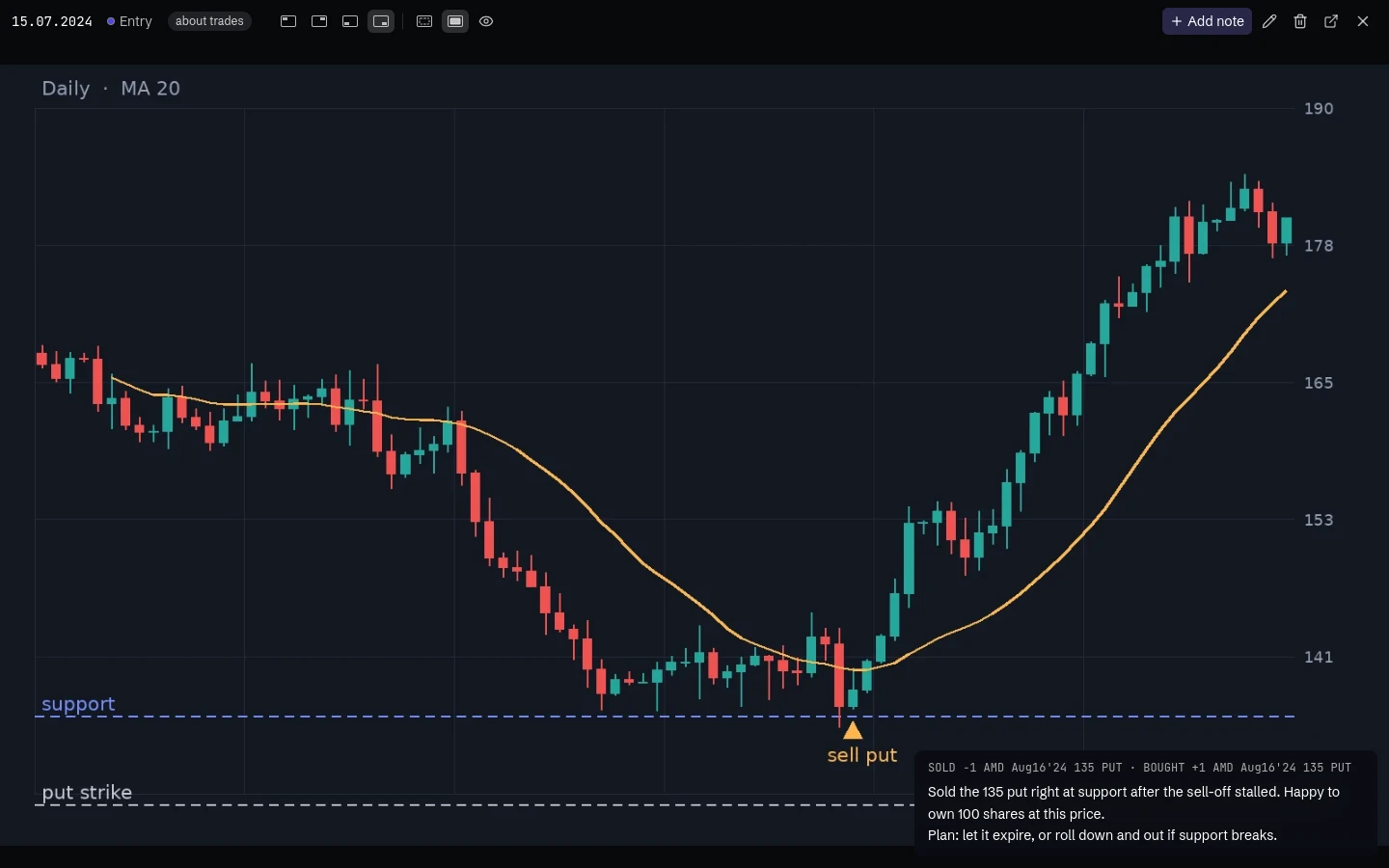Delete the entry with the trash icon
The height and width of the screenshot is (868, 1389).
[1300, 21]
